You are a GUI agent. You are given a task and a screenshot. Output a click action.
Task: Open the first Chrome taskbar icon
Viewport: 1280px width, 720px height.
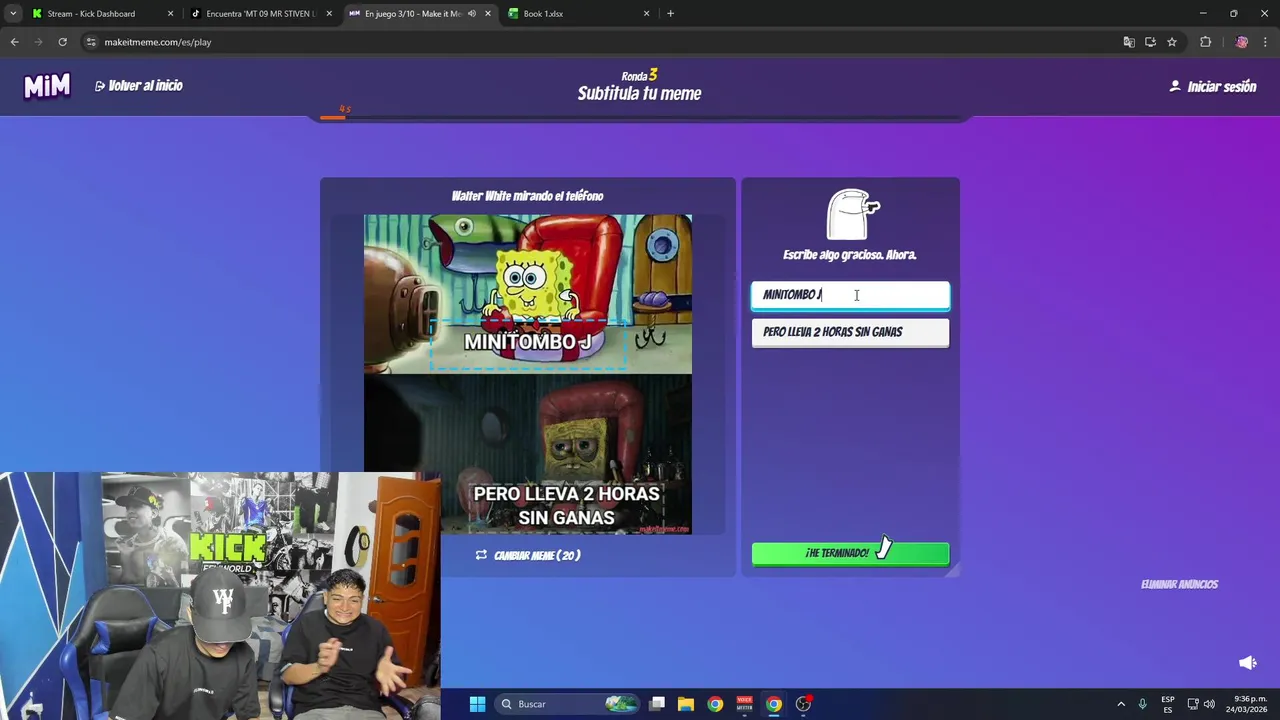point(715,704)
